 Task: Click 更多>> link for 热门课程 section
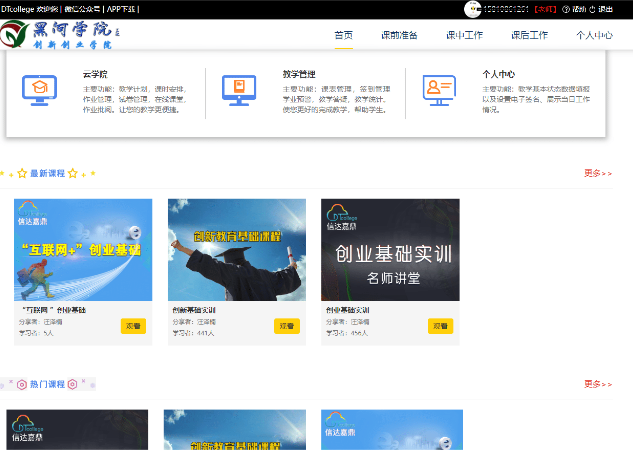(x=598, y=384)
